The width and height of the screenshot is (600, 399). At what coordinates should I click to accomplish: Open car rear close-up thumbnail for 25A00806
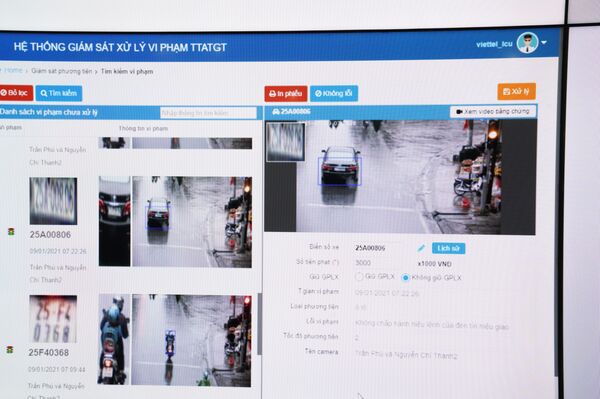coord(114,221)
